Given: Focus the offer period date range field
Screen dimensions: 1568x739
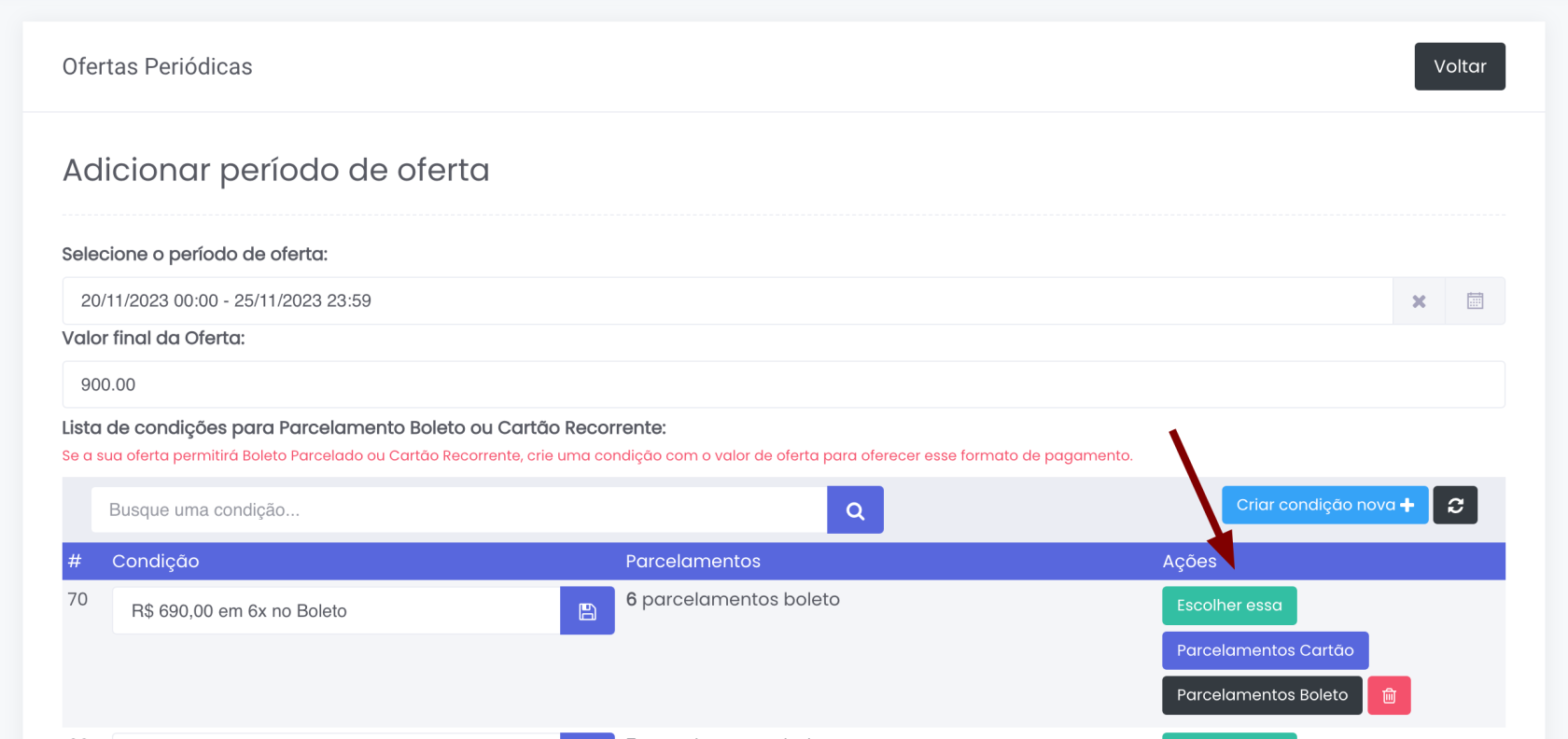Looking at the screenshot, I should pyautogui.click(x=726, y=301).
